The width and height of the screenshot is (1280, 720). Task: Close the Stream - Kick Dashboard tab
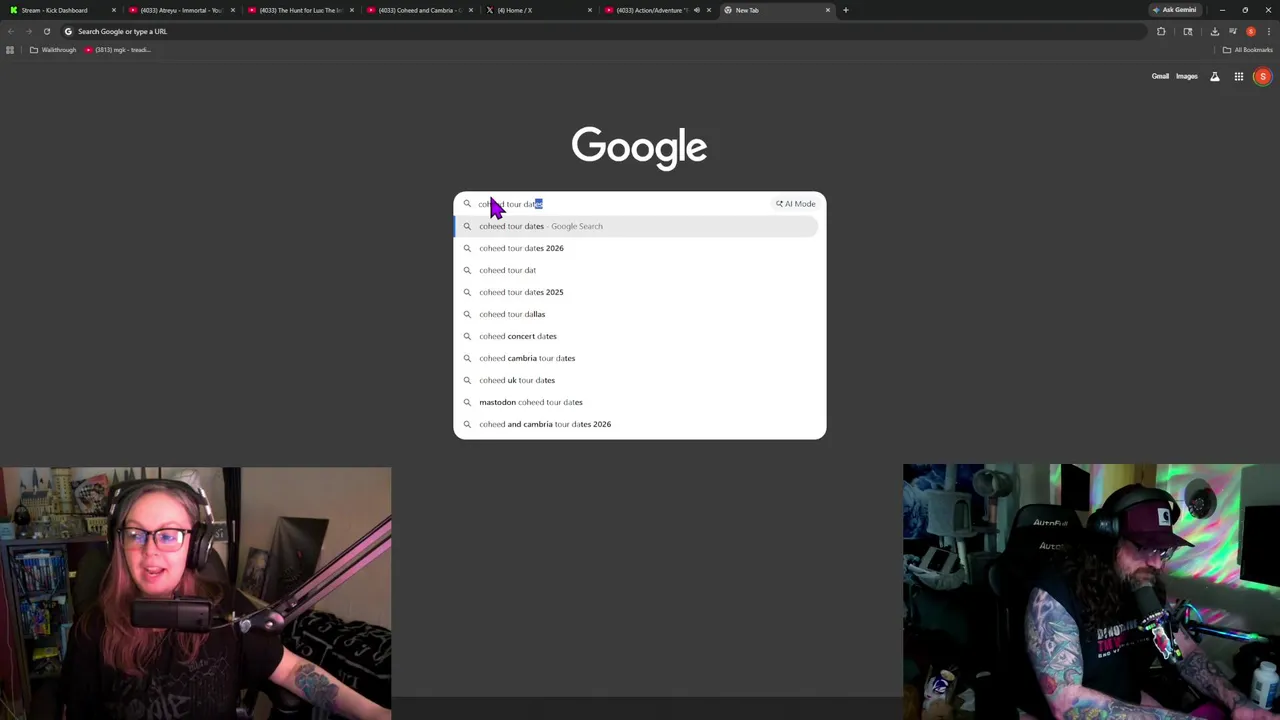(x=114, y=10)
